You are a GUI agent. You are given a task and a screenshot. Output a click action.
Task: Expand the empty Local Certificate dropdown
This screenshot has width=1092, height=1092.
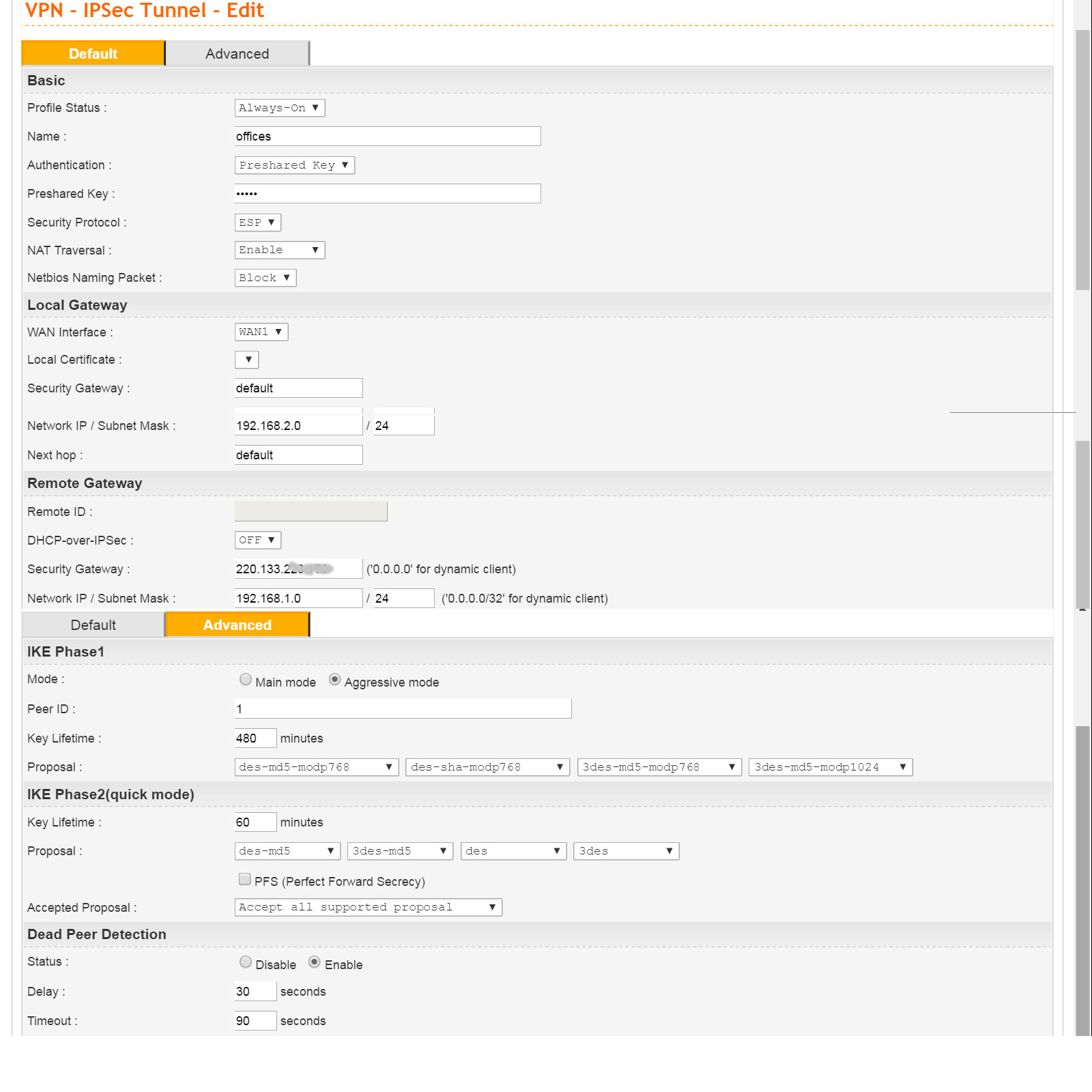246,360
